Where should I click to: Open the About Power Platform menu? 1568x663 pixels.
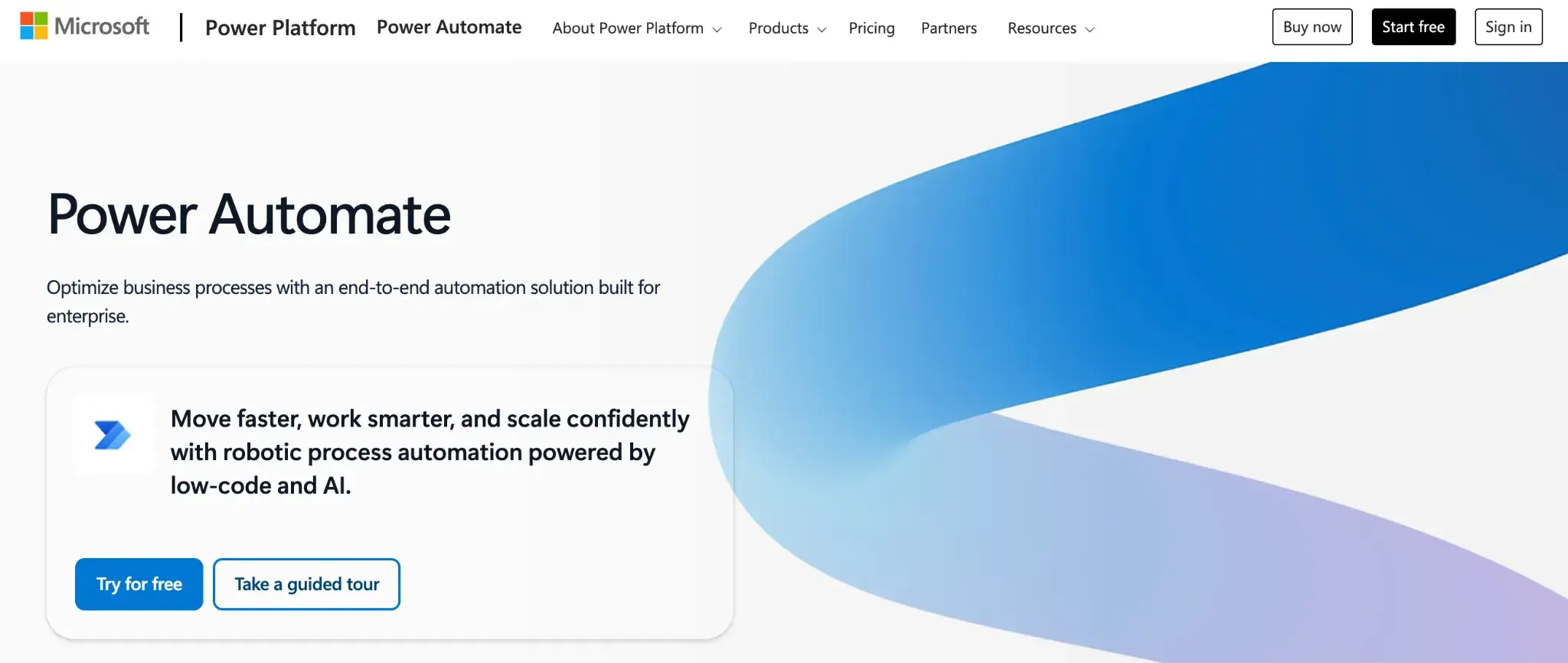(627, 28)
